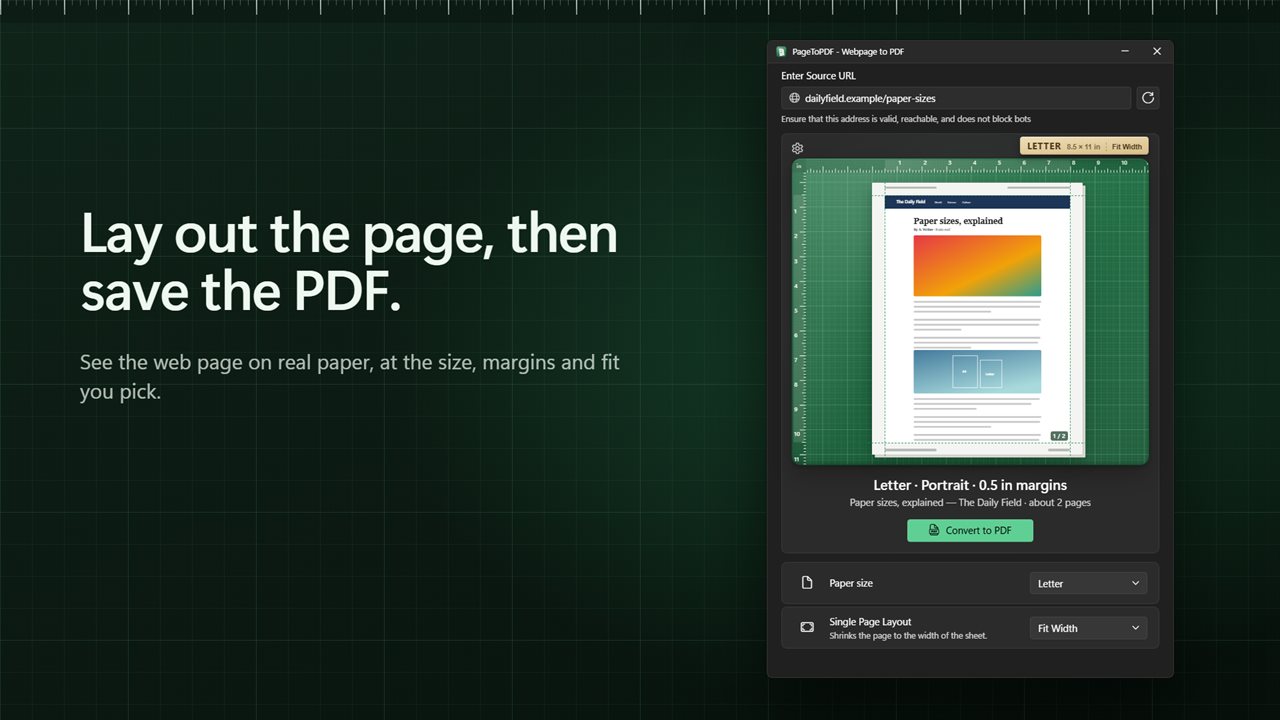Click the reload button beside the URL field
This screenshot has height=720, width=1280.
1148,98
